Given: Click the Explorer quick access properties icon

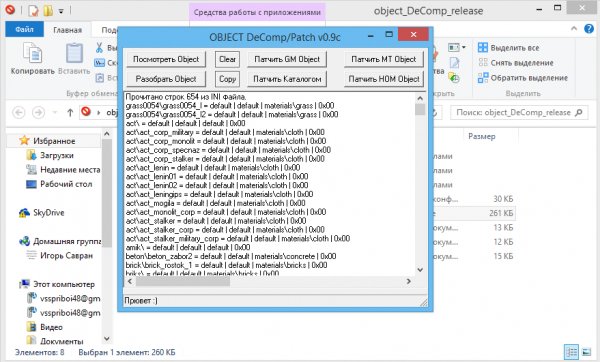Looking at the screenshot, I should (33, 10).
